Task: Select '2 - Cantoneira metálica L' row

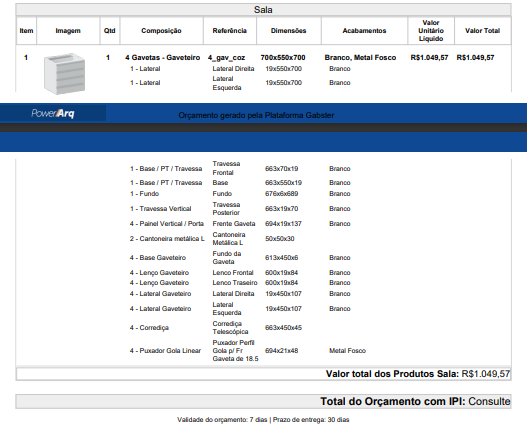Action: coord(167,239)
